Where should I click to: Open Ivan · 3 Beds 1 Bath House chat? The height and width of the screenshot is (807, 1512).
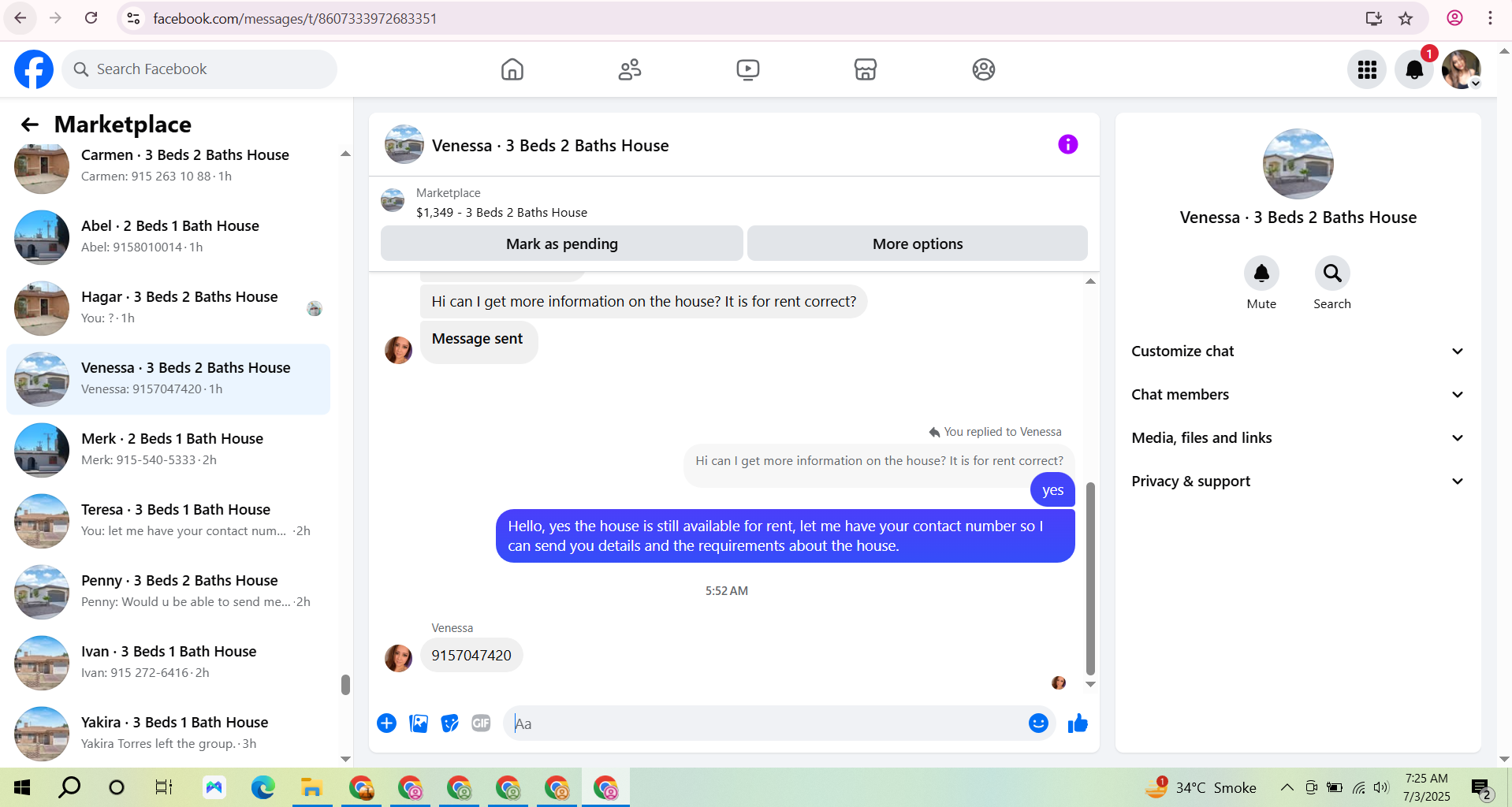pyautogui.click(x=168, y=662)
